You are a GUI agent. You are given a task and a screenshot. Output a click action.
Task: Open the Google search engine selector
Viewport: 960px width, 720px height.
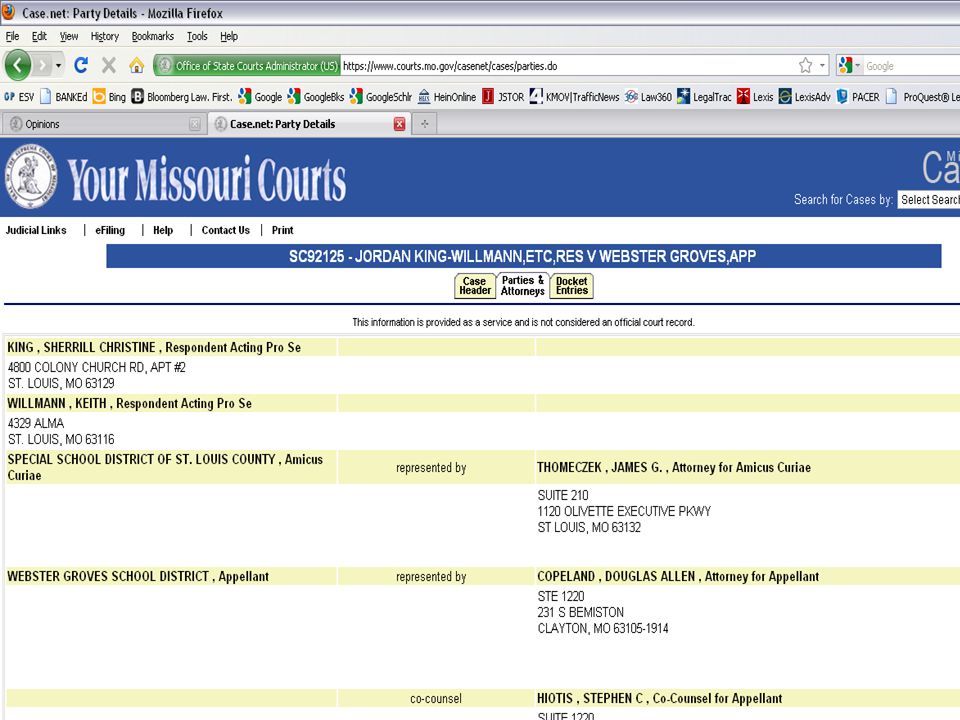coord(850,66)
